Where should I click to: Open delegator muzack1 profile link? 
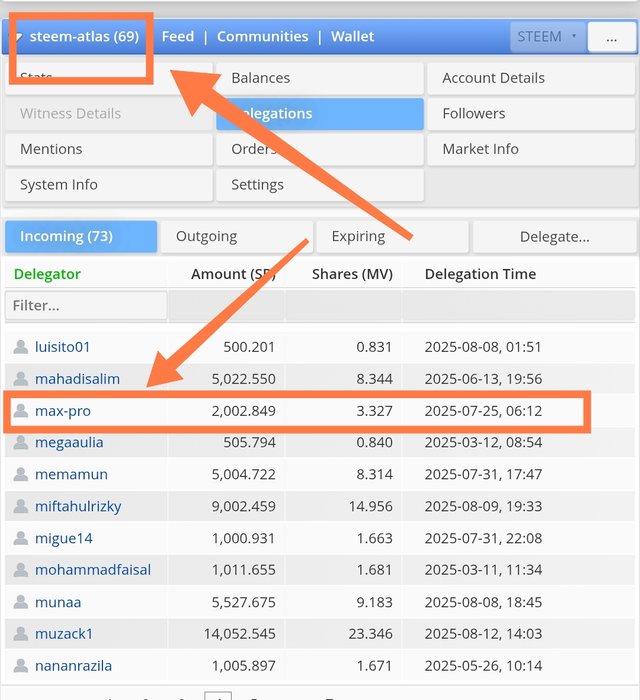click(x=64, y=634)
